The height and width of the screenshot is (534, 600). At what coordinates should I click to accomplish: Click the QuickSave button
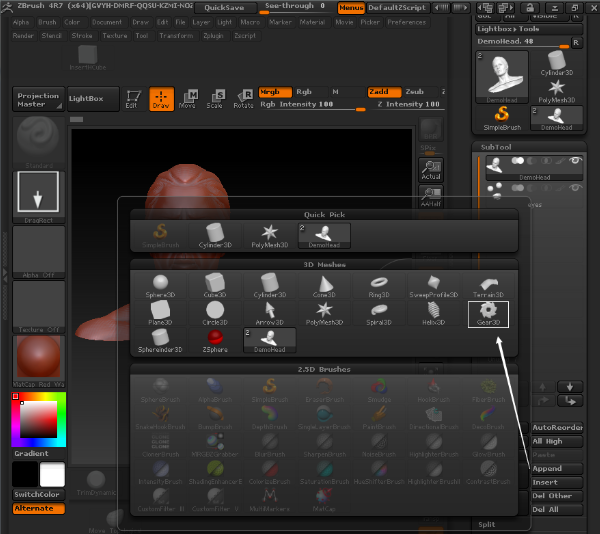pos(224,8)
